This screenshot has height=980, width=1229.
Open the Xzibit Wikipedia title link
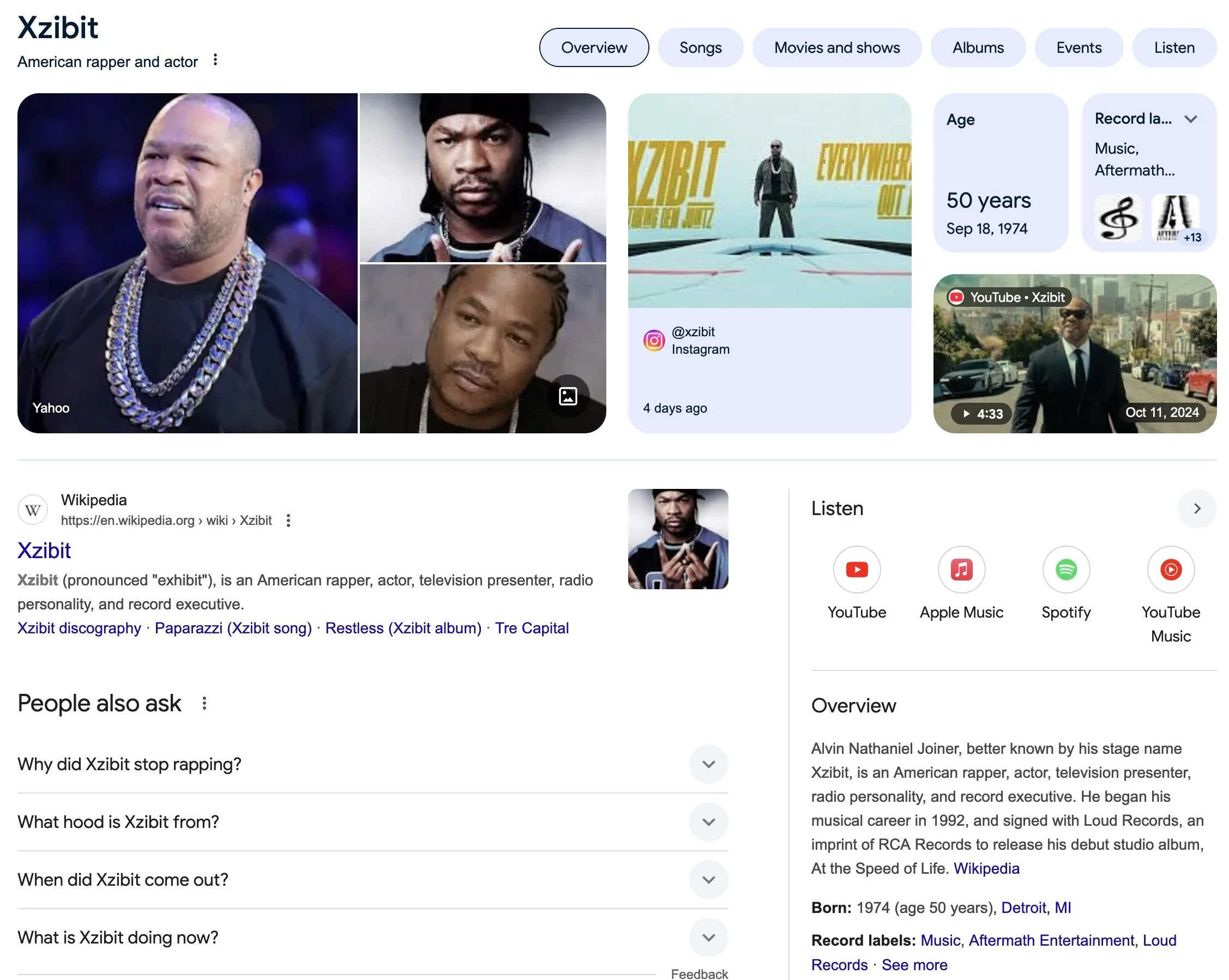pyautogui.click(x=44, y=551)
